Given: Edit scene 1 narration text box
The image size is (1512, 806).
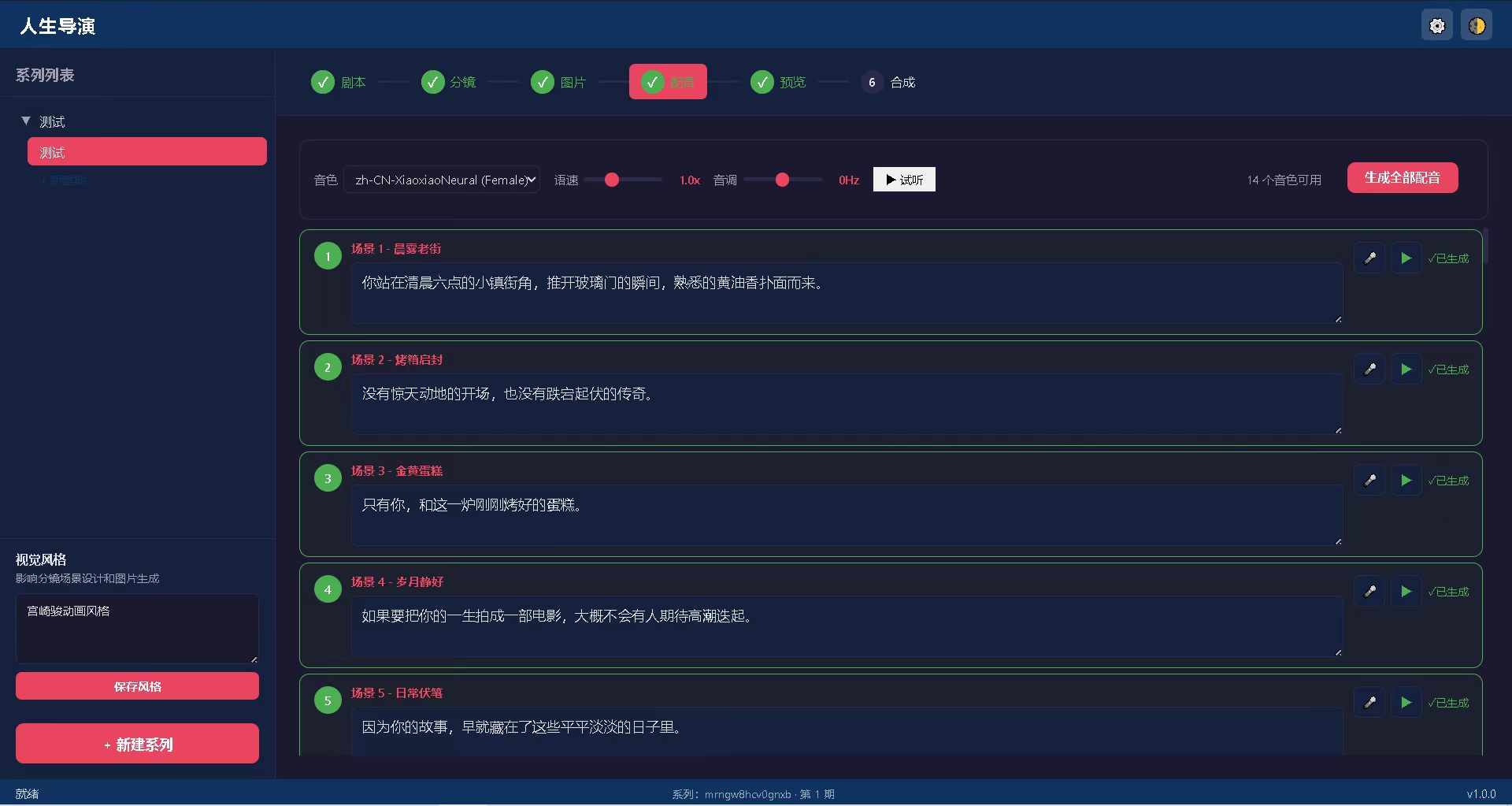Looking at the screenshot, I should [847, 293].
